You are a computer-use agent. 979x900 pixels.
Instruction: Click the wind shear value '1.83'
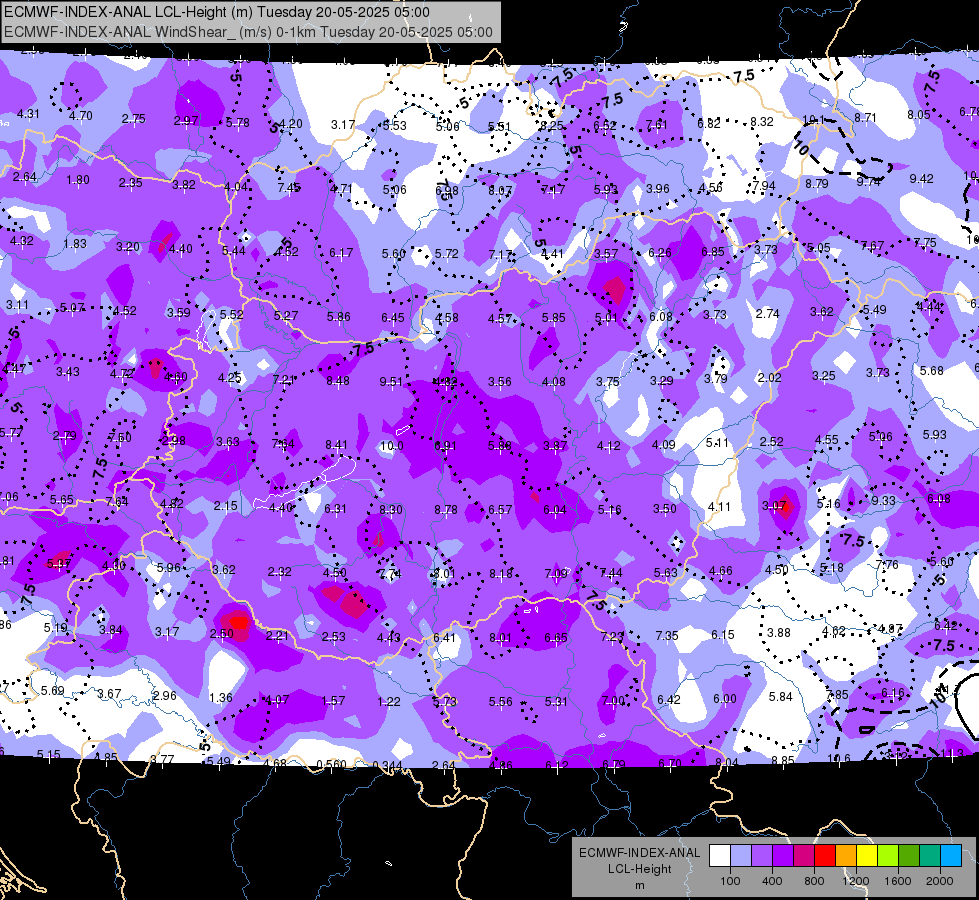point(75,244)
